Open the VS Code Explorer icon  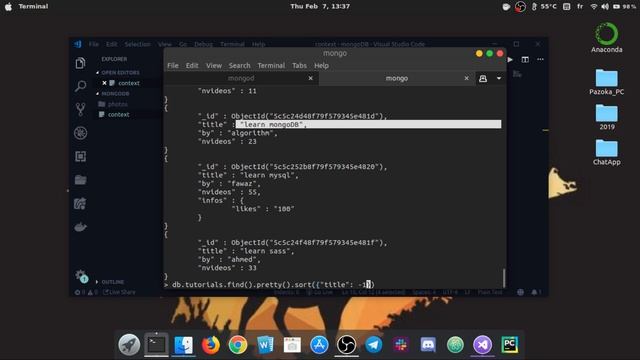80,63
